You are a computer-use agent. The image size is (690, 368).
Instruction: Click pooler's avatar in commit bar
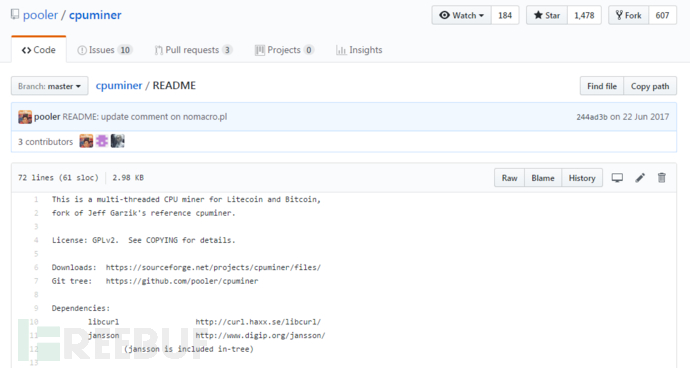25,117
